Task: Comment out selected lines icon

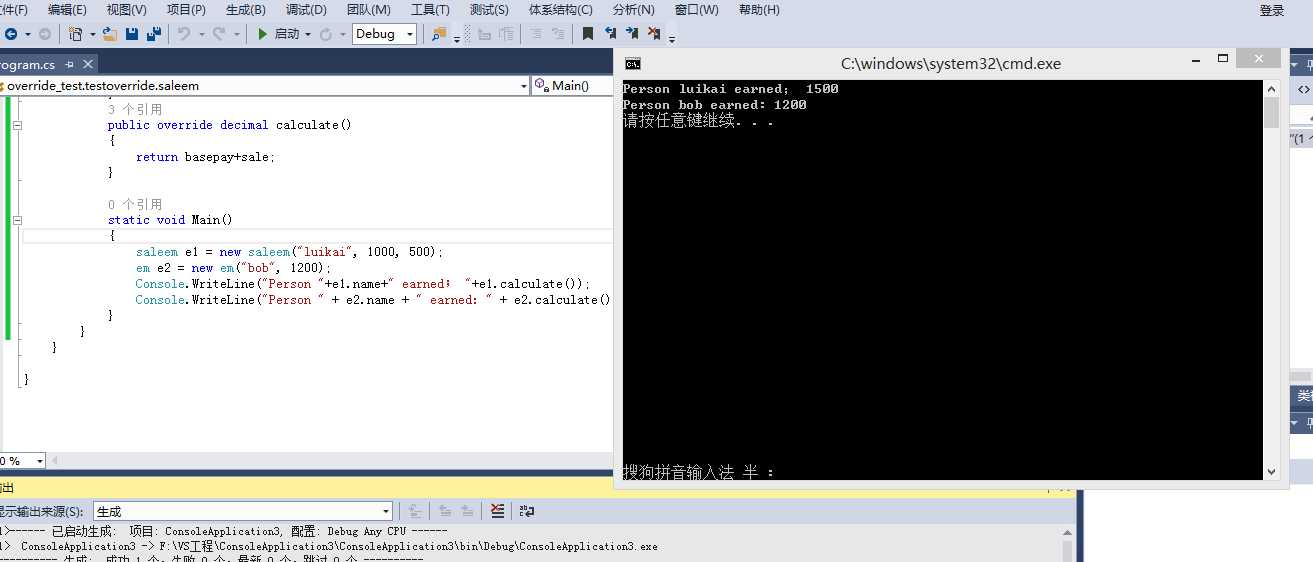Action: click(536, 34)
